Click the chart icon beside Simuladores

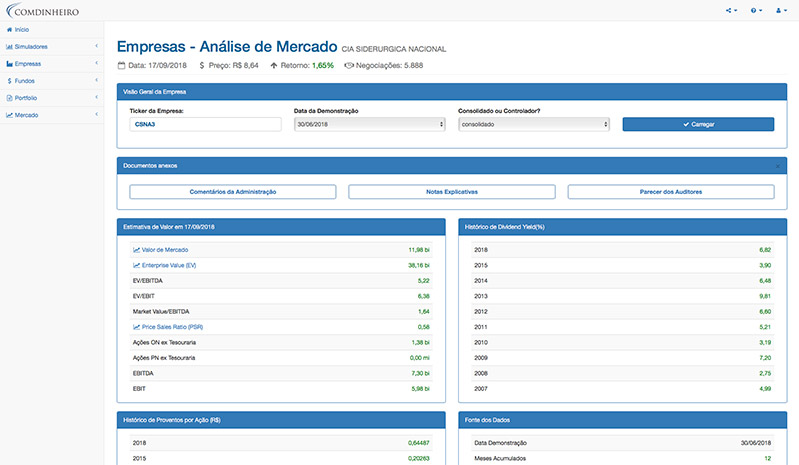click(x=9, y=47)
